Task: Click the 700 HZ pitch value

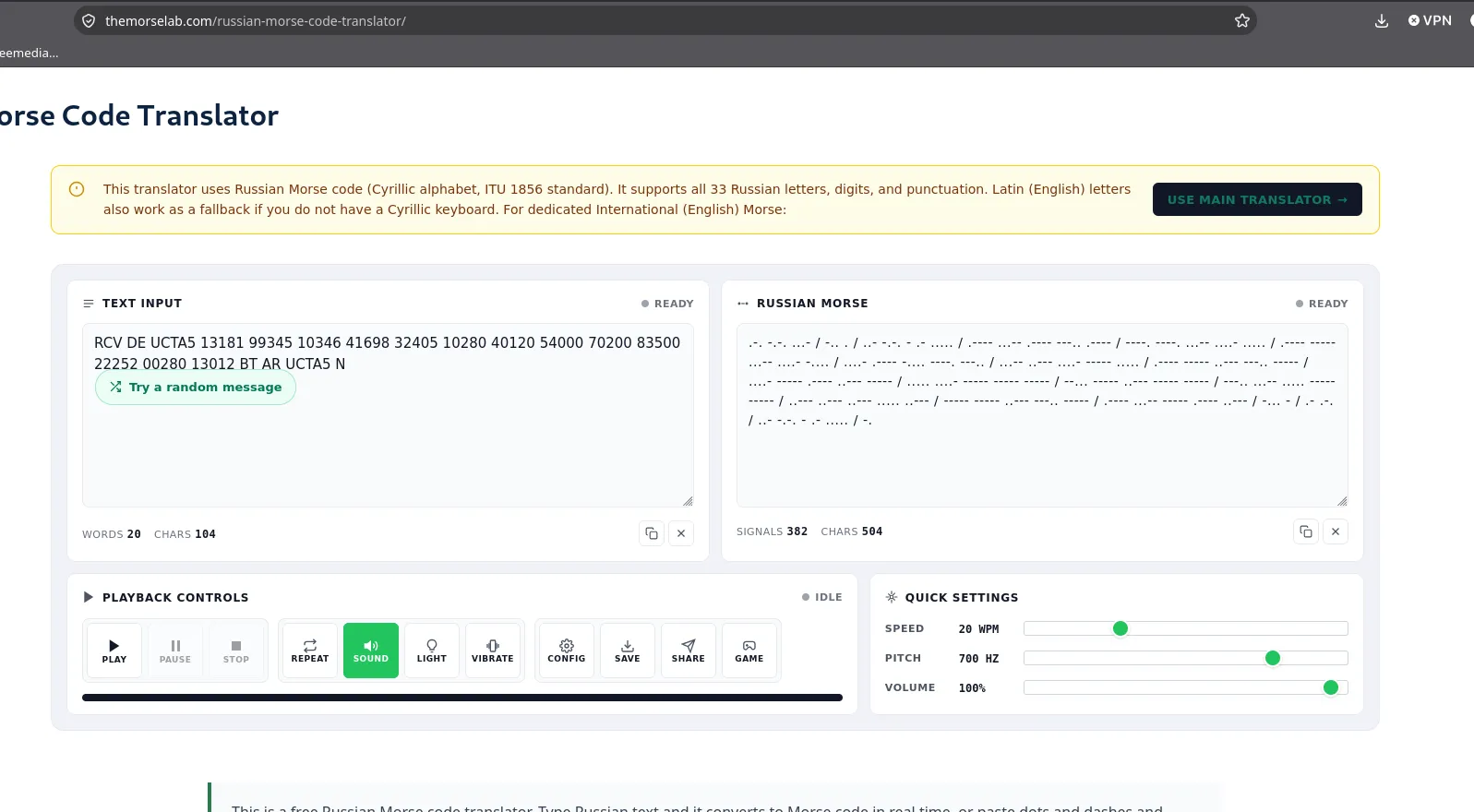Action: coord(978,659)
